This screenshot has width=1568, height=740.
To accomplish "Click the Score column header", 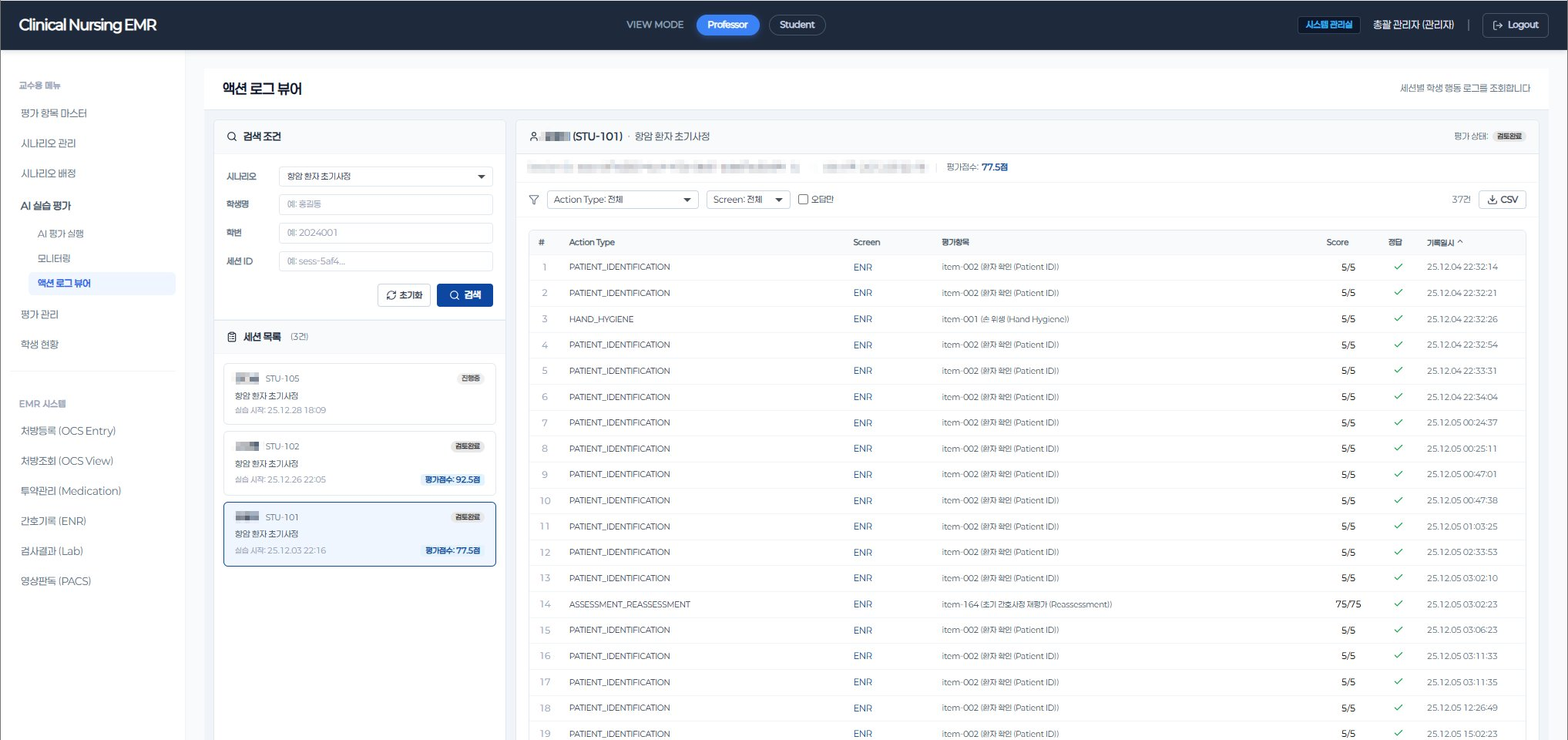I will click(1338, 242).
